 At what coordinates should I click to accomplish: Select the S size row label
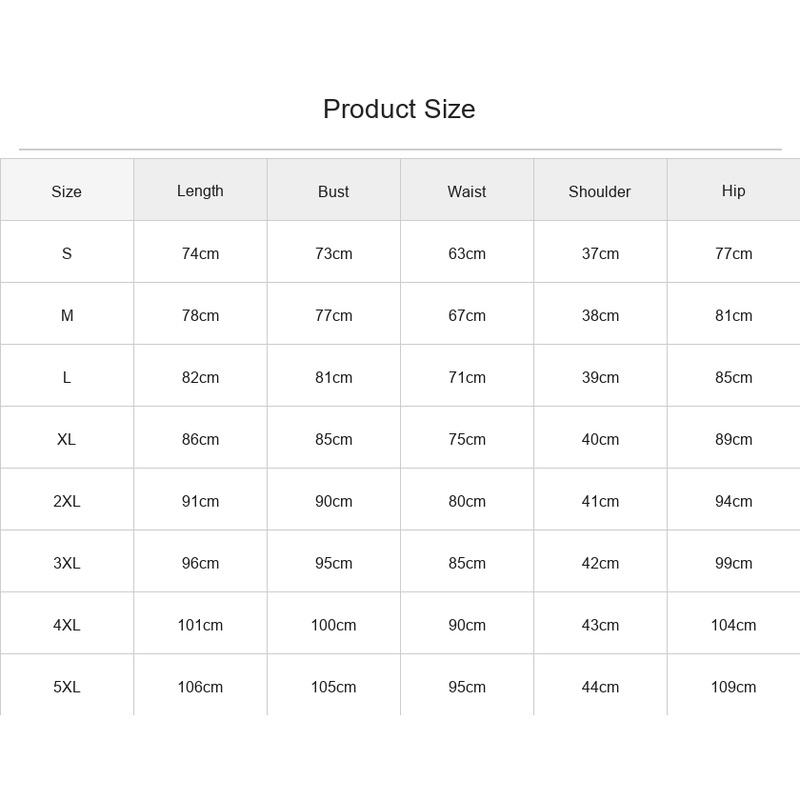coord(67,254)
